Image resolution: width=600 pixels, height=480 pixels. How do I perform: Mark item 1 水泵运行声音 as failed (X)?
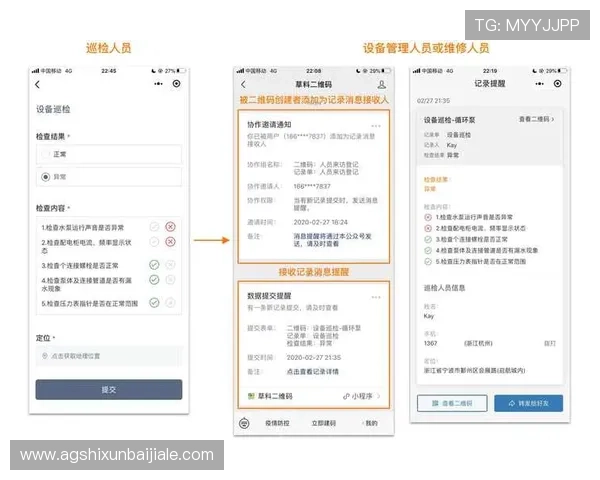170,227
